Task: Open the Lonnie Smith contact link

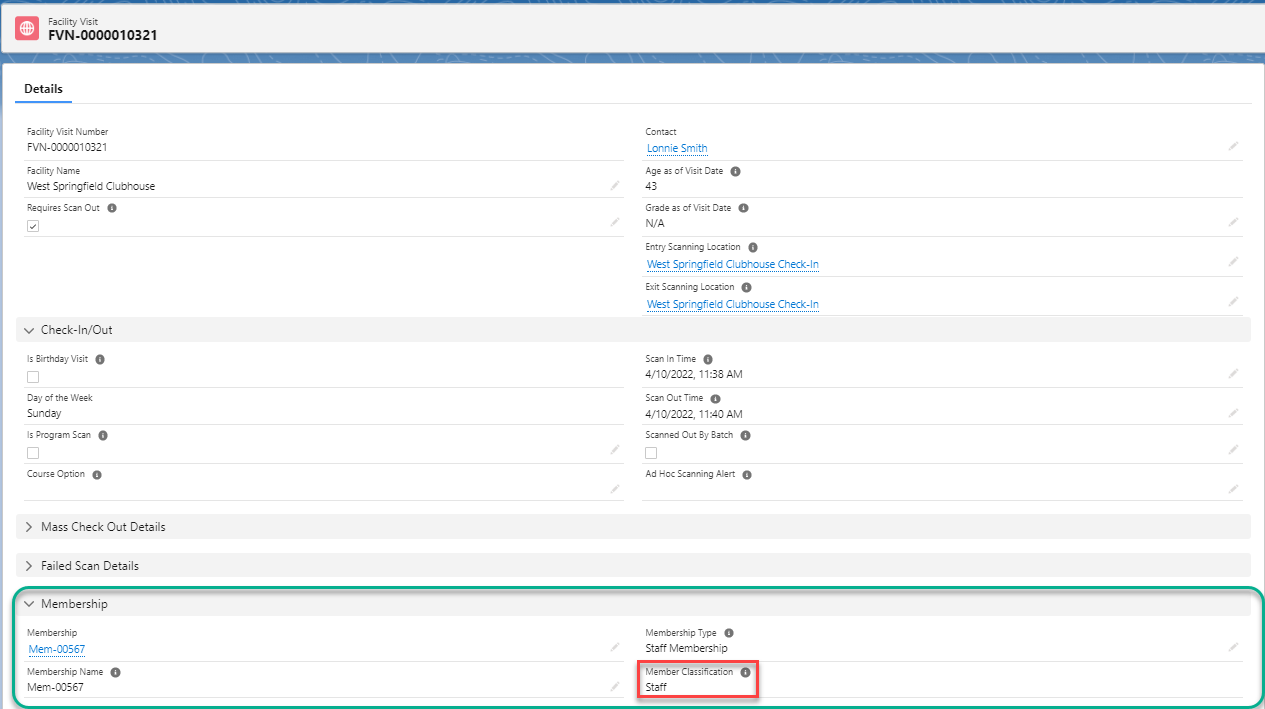Action: click(x=677, y=148)
